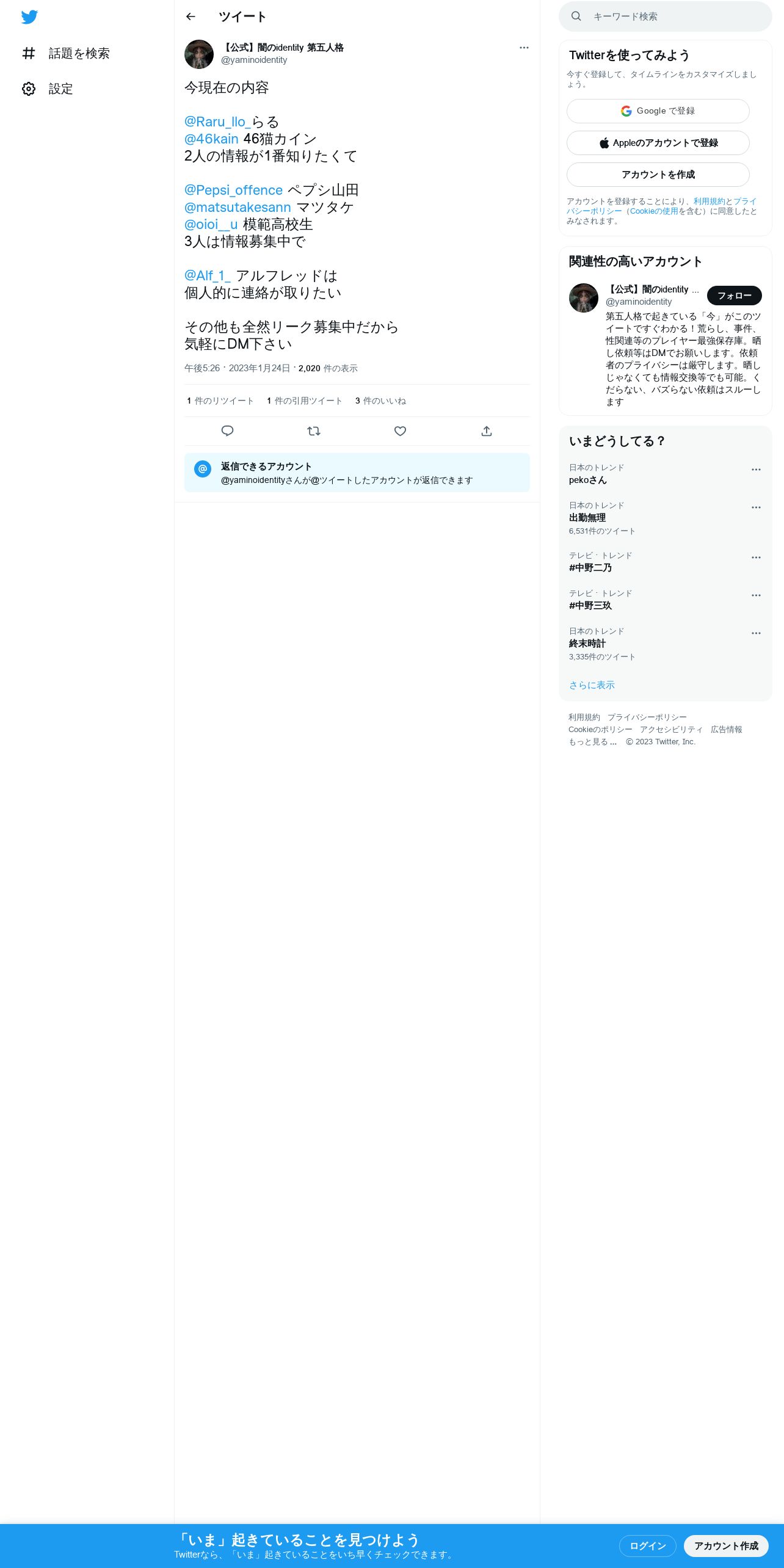Like the tweet with heart icon

tap(400, 431)
